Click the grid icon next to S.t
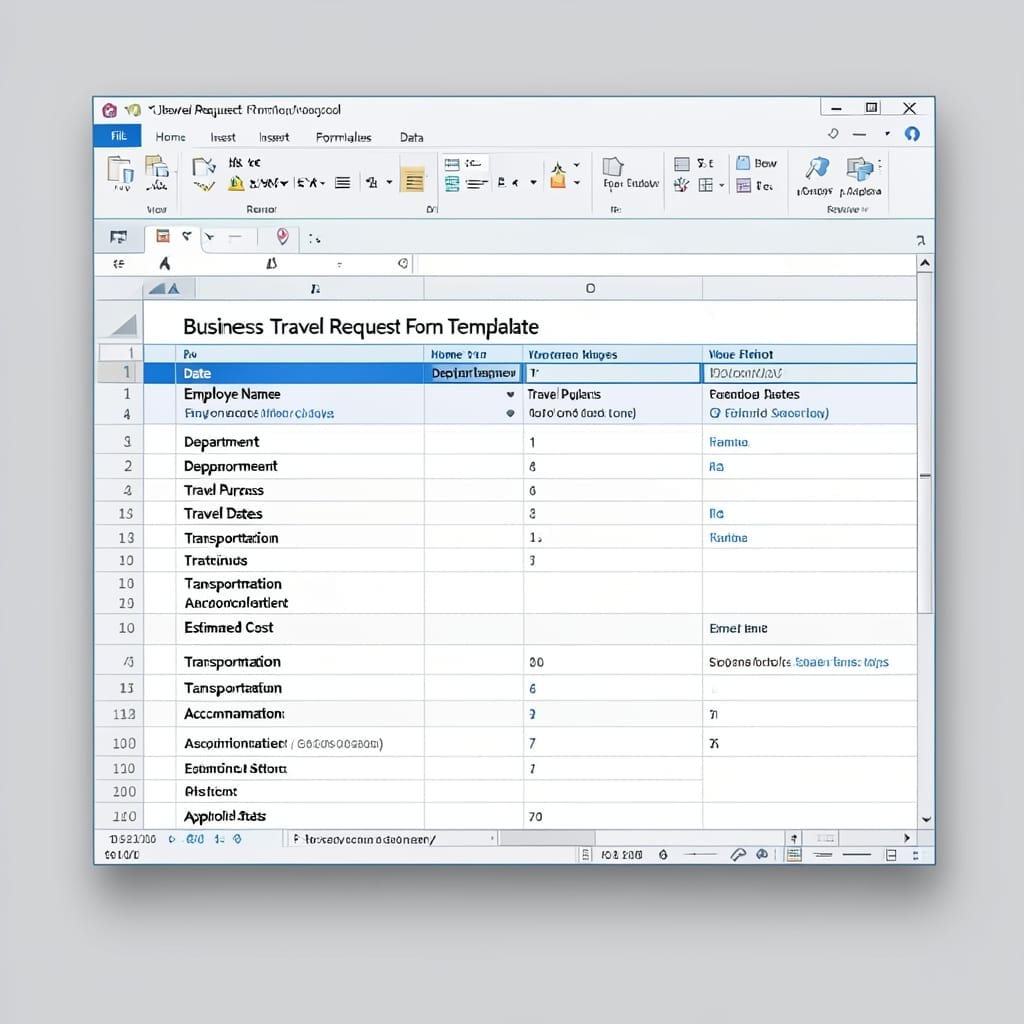The image size is (1024, 1024). coord(682,163)
